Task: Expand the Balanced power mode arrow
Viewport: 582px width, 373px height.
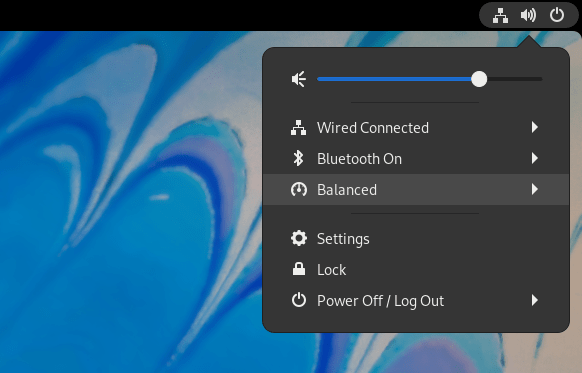Action: (x=534, y=189)
